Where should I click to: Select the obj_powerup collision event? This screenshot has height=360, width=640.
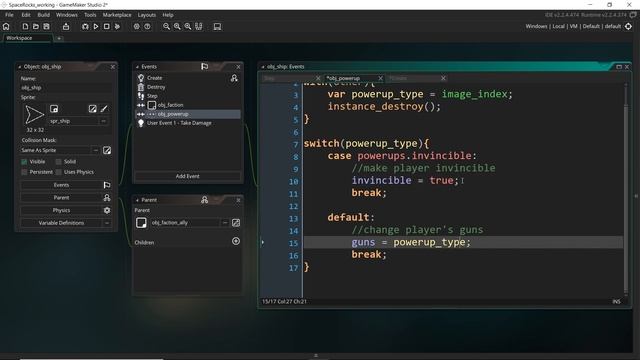(x=188, y=114)
